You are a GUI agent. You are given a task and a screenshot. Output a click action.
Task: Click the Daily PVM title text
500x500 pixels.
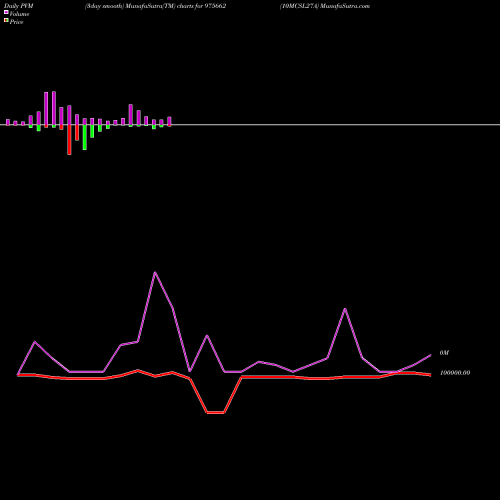tap(19, 6)
